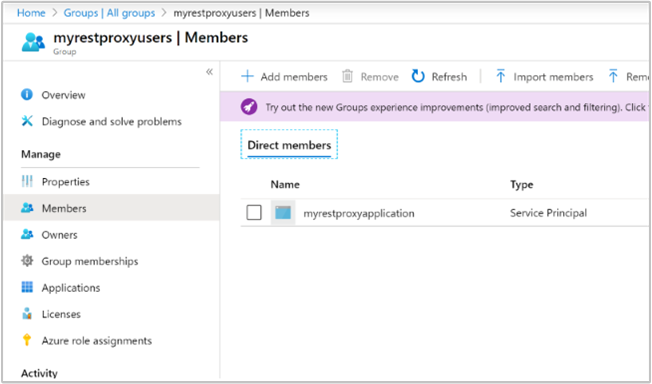Open the myrestproxyapplication member link
652x384 pixels.
point(359,213)
